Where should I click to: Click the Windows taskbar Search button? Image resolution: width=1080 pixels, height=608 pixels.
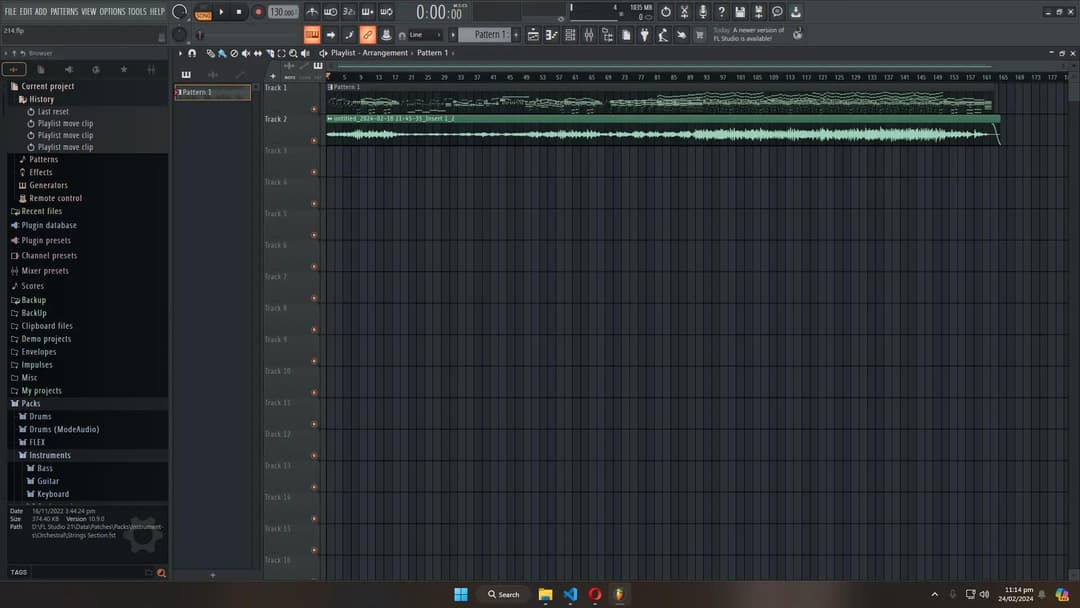coord(503,594)
